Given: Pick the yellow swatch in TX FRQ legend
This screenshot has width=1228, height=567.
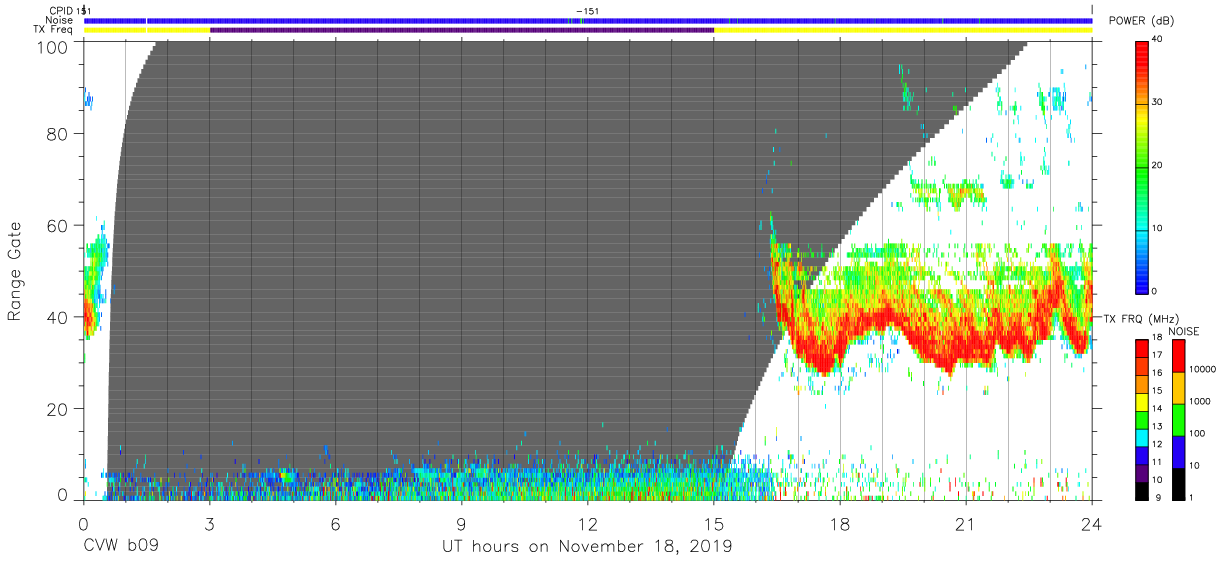Looking at the screenshot, I should click(1141, 403).
